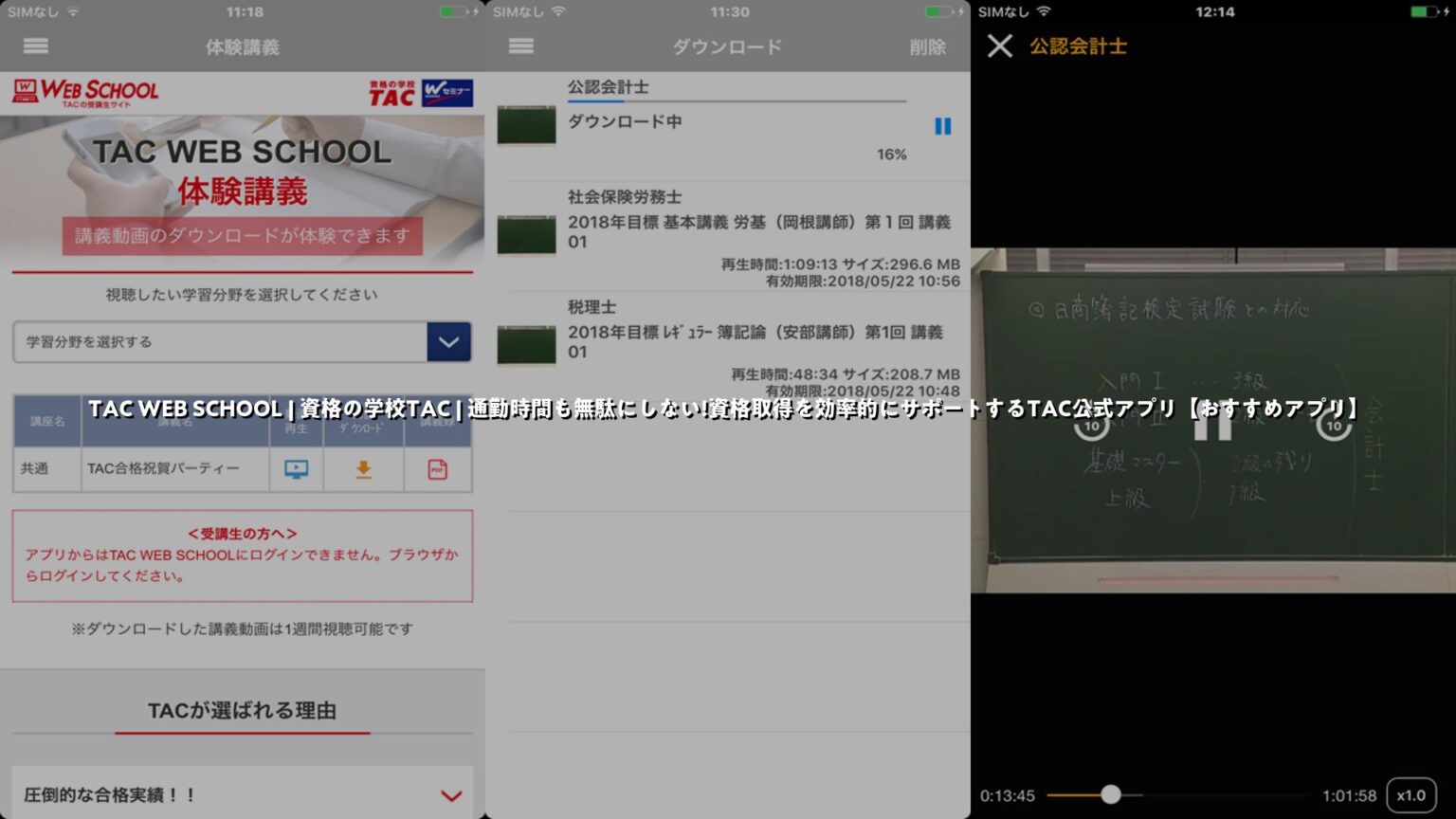Click the TAC WEB SCHOOL logo
This screenshot has height=819, width=1456.
pyautogui.click(x=86, y=92)
